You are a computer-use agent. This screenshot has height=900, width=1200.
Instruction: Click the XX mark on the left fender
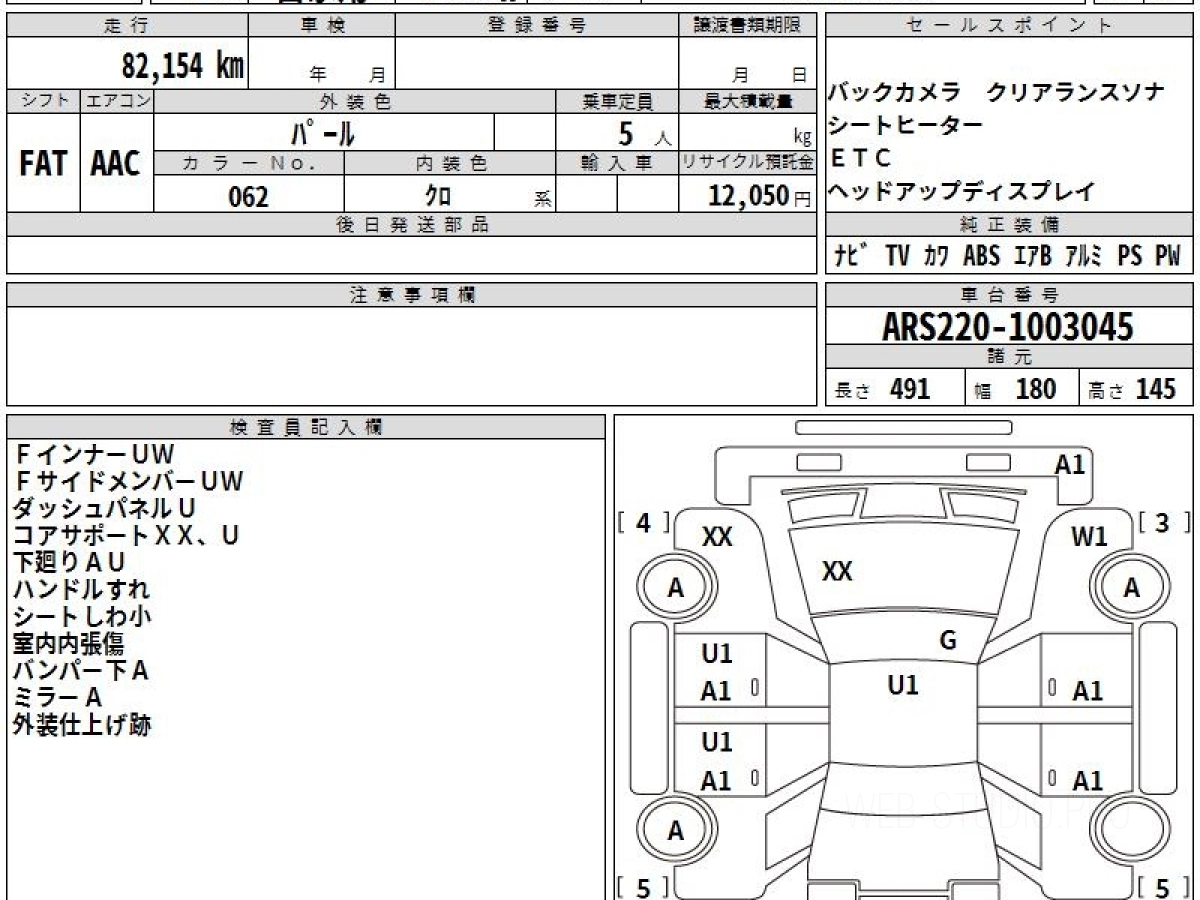click(716, 537)
